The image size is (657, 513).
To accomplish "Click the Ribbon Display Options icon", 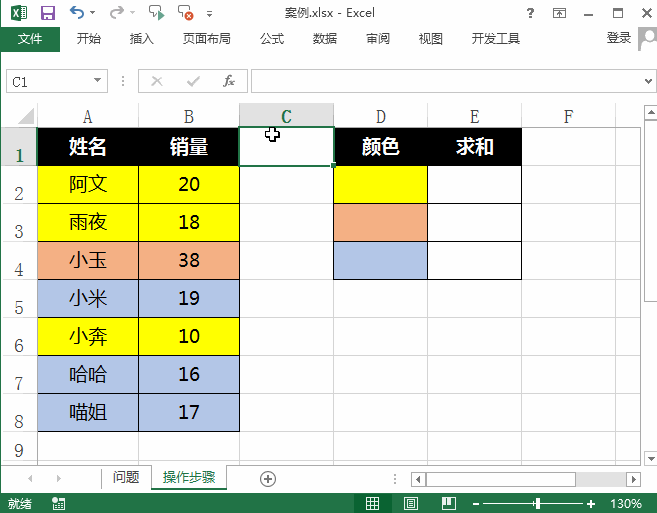I will tap(559, 13).
